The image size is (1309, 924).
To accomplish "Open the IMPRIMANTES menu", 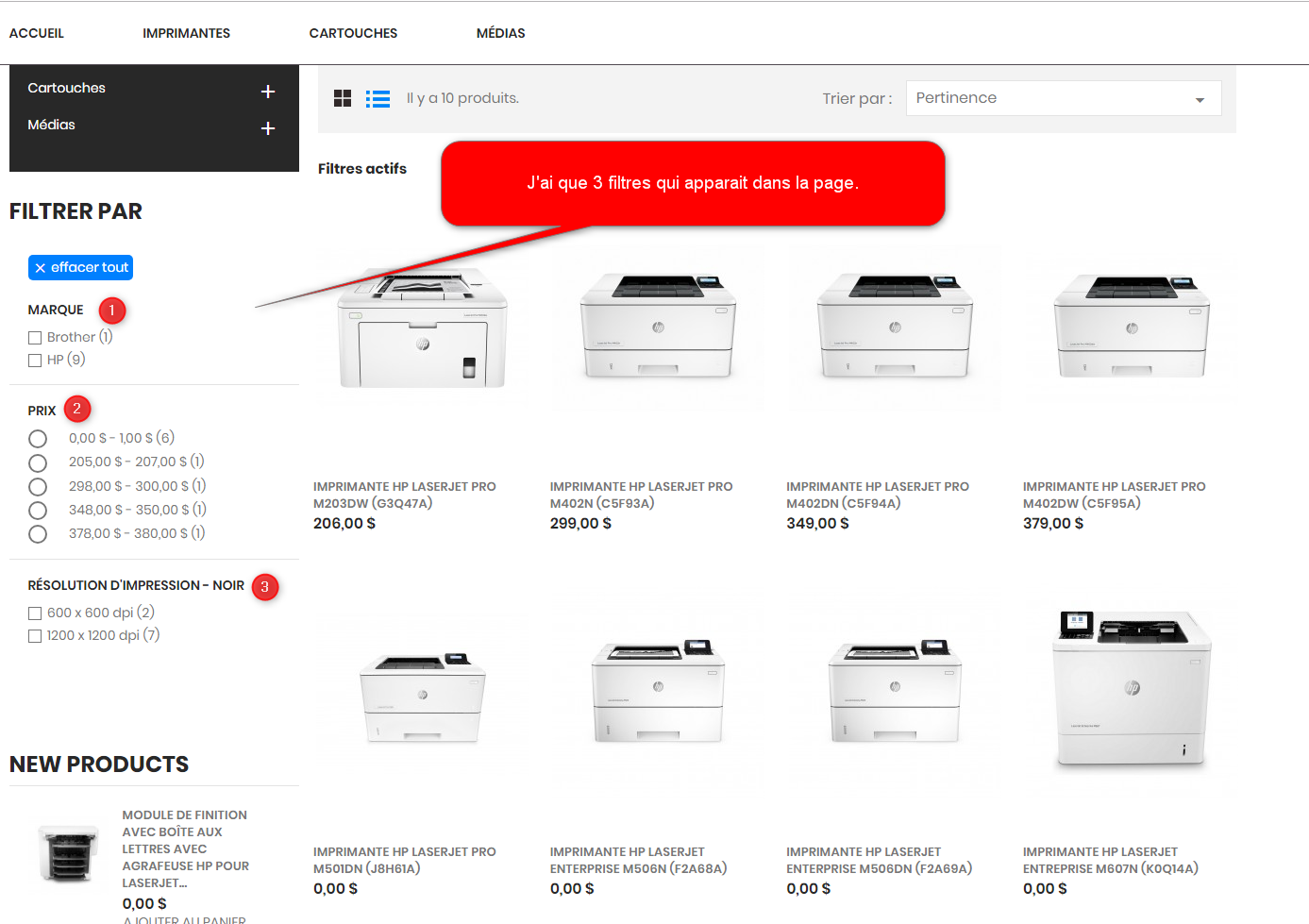I will coord(186,33).
